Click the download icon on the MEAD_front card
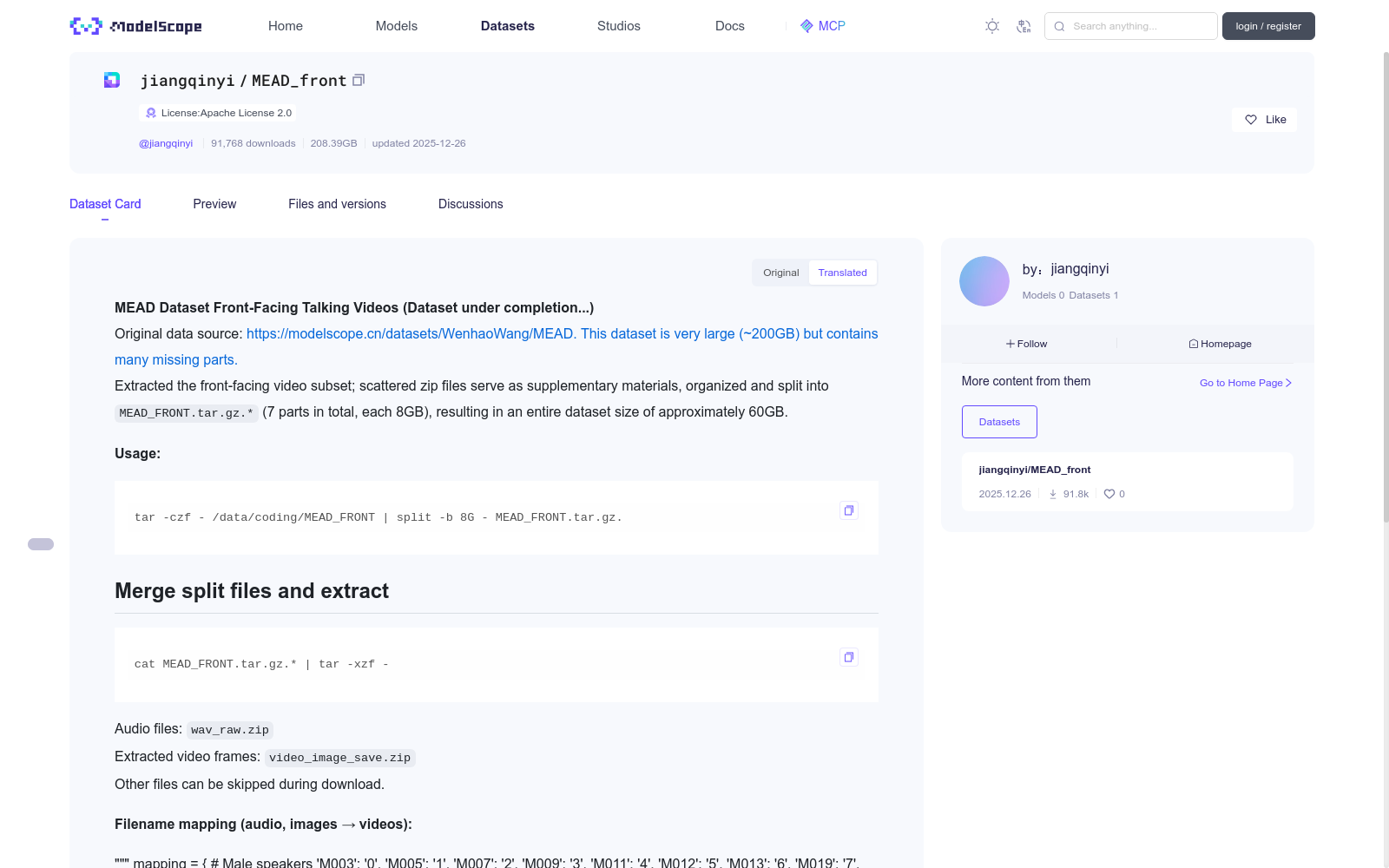 [x=1053, y=494]
